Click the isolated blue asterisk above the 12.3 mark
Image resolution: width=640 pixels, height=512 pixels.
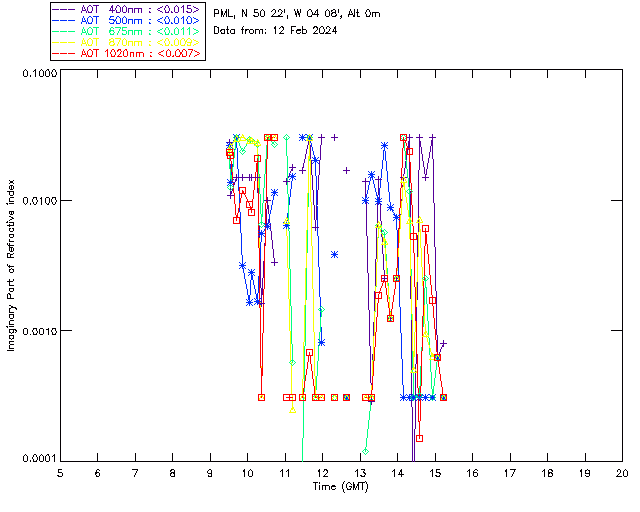[x=334, y=255]
